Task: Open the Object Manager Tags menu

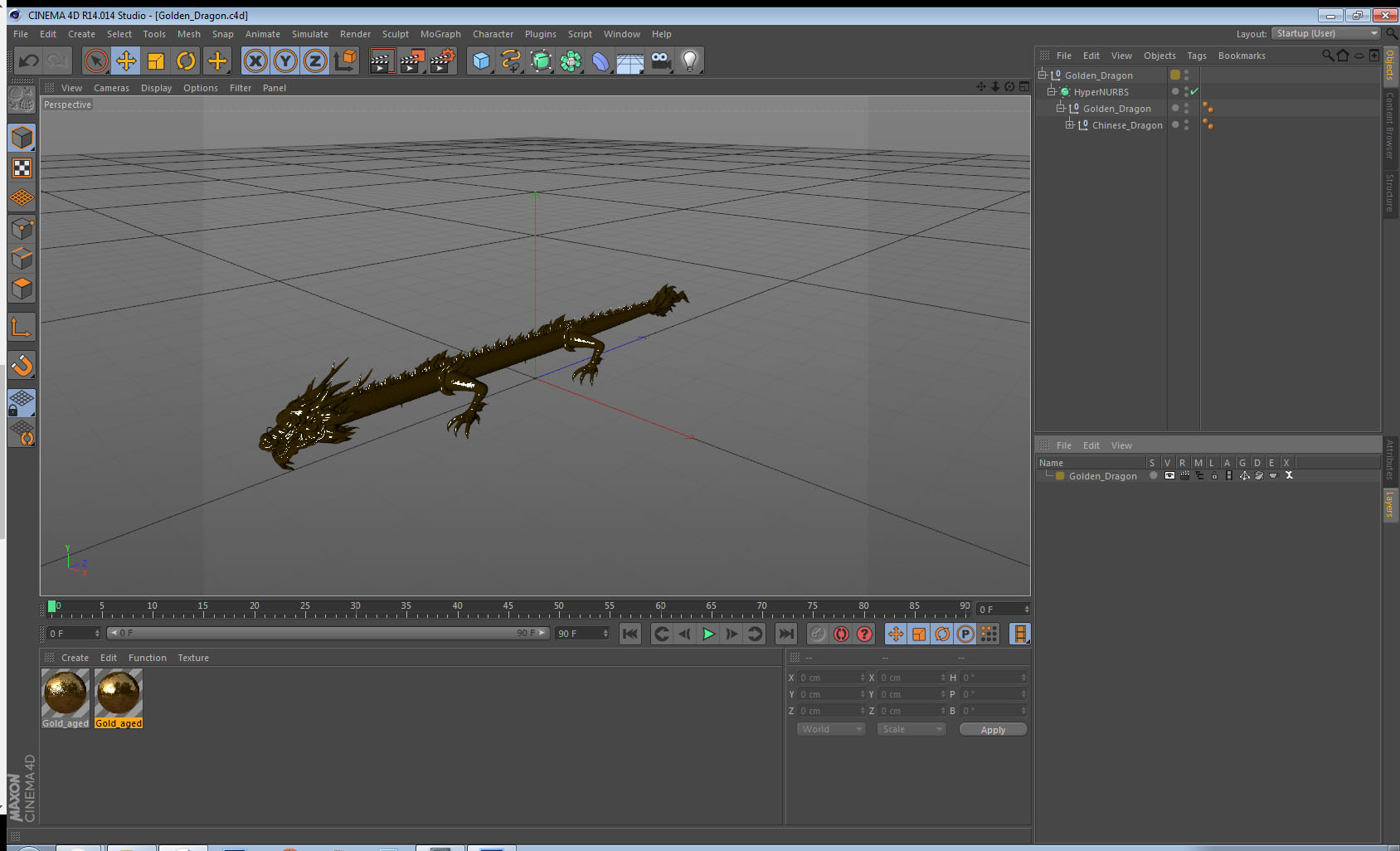Action: pos(1196,56)
